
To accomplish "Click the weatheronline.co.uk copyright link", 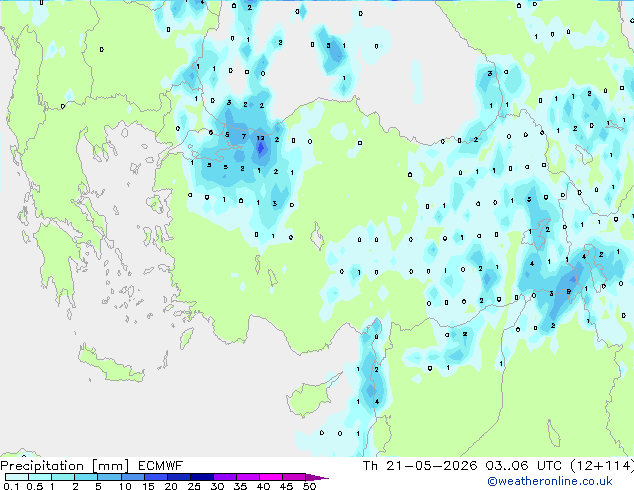I will tap(549, 481).
